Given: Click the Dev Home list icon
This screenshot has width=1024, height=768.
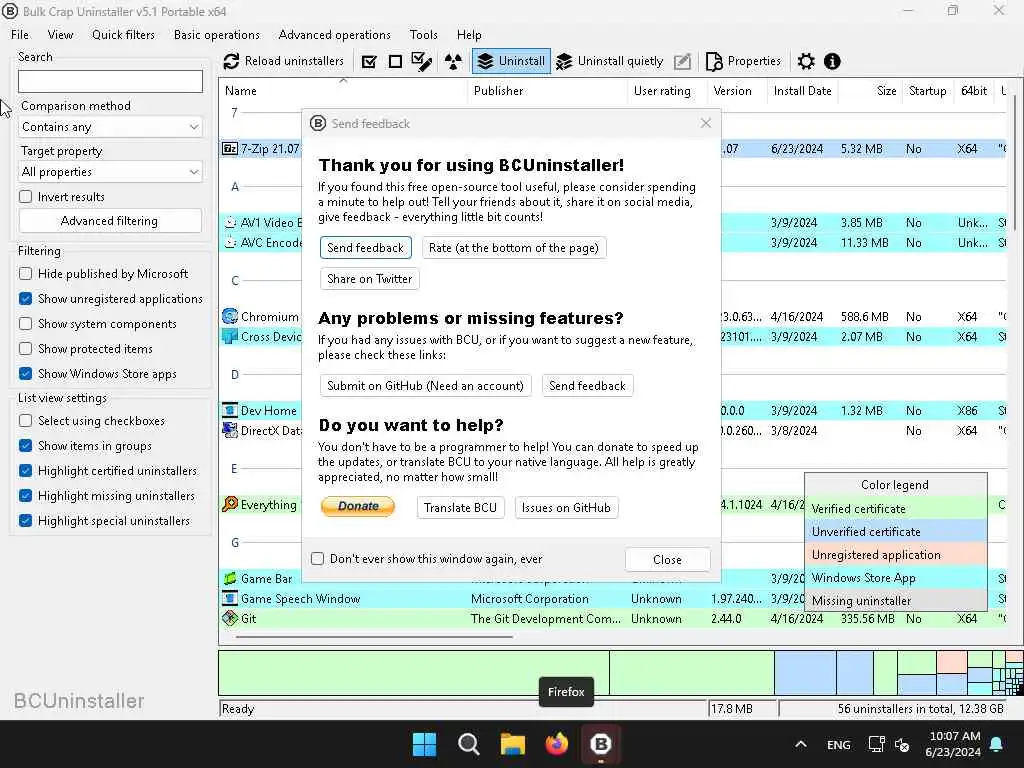Looking at the screenshot, I should click(x=230, y=411).
